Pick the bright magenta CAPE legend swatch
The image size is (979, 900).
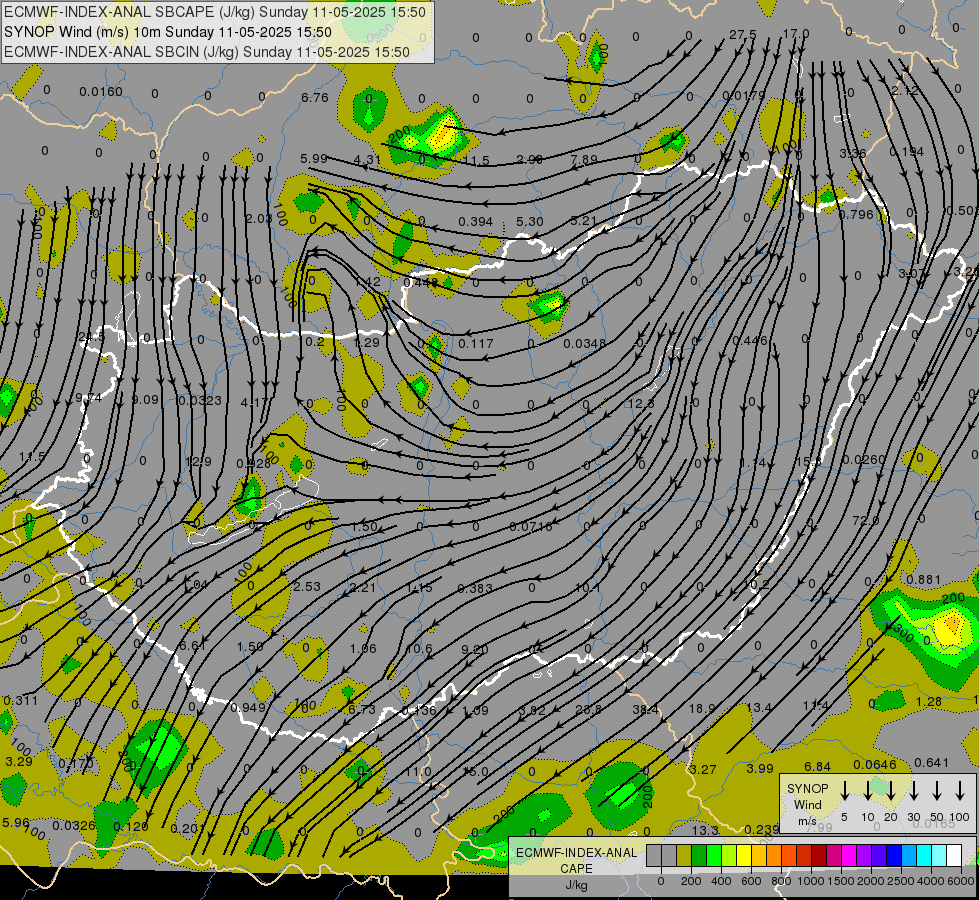849,855
